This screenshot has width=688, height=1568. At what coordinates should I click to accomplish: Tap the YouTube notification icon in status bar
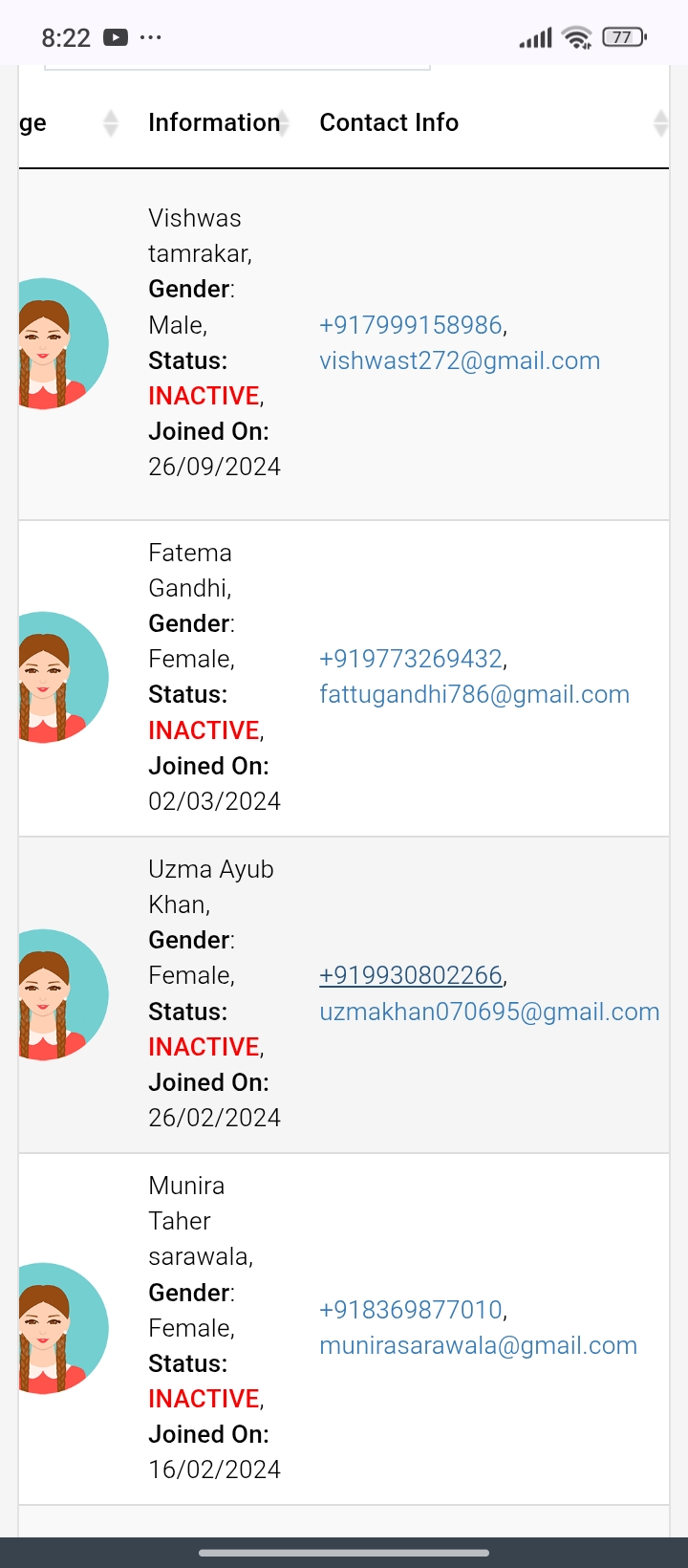[x=116, y=37]
